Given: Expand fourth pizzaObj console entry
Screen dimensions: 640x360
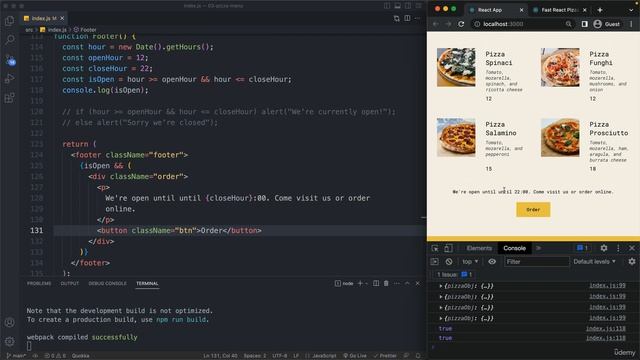Looking at the screenshot, I should 440,318.
